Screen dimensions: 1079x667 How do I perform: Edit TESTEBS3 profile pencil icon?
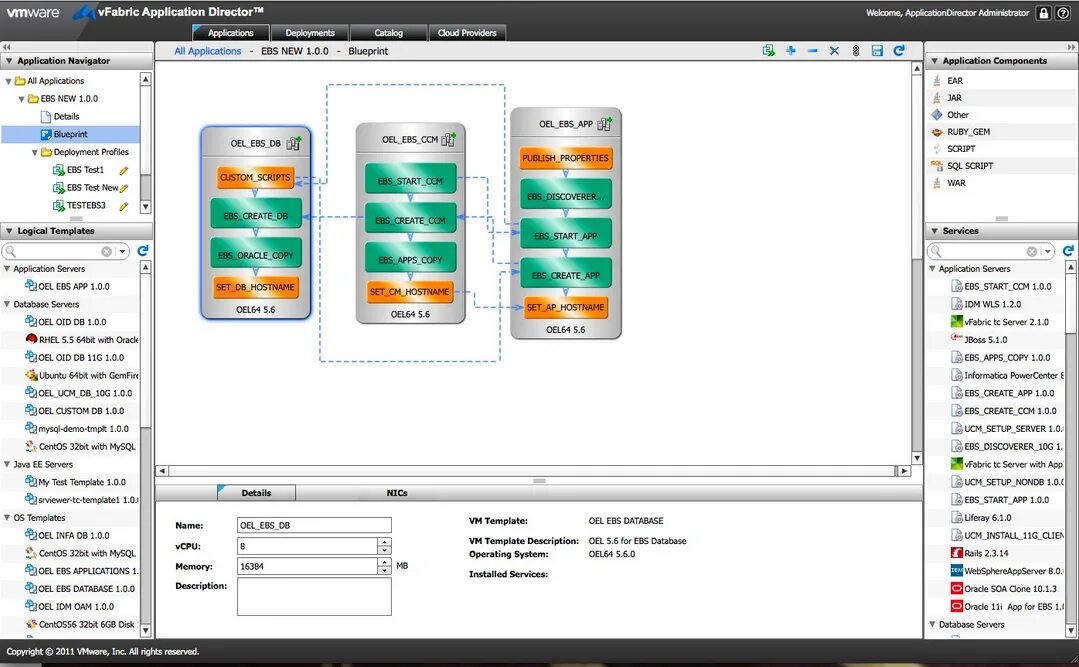point(124,206)
